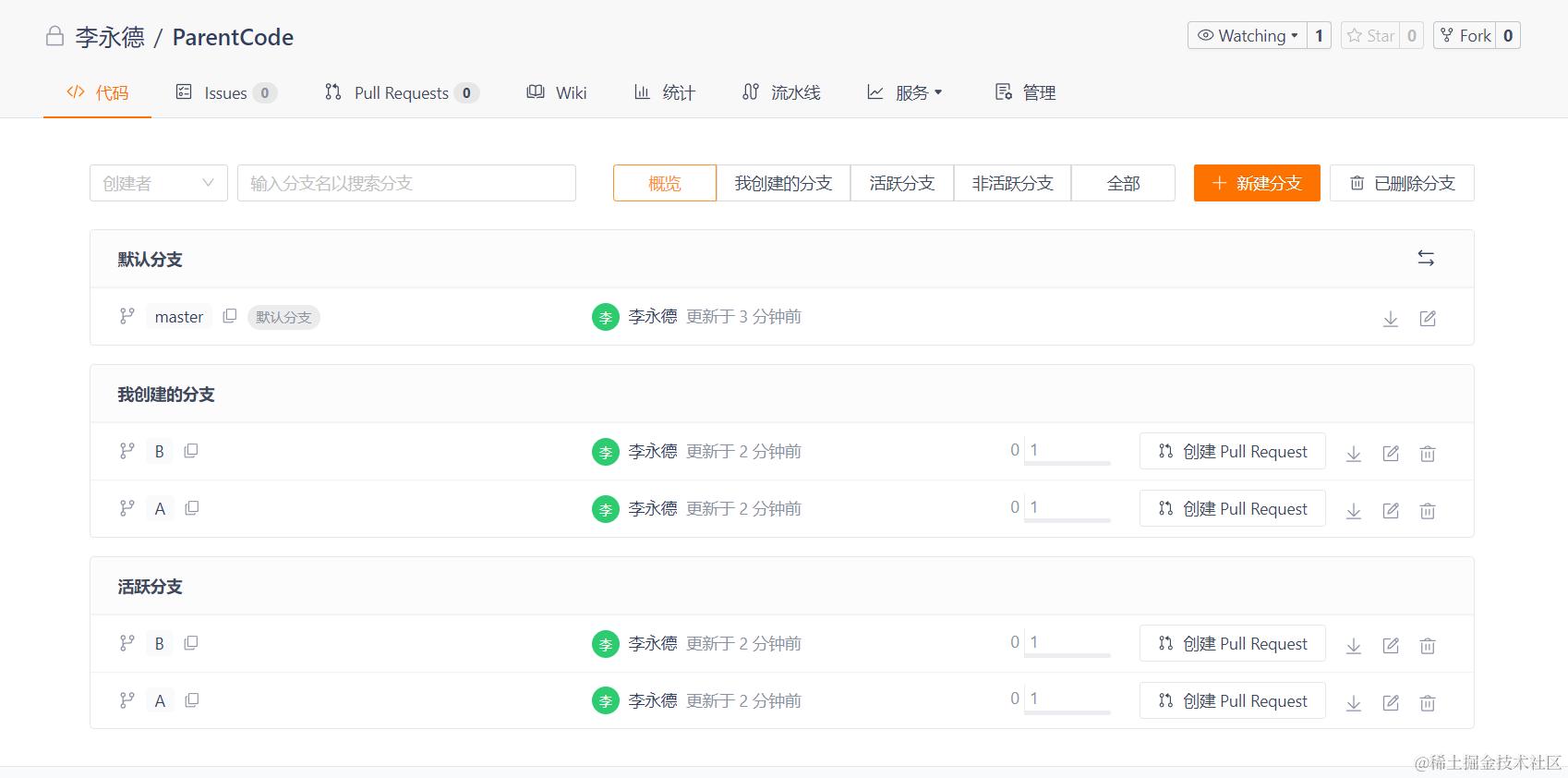Download branch B under 我创建的分支
The image size is (1568, 778).
click(x=1354, y=454)
